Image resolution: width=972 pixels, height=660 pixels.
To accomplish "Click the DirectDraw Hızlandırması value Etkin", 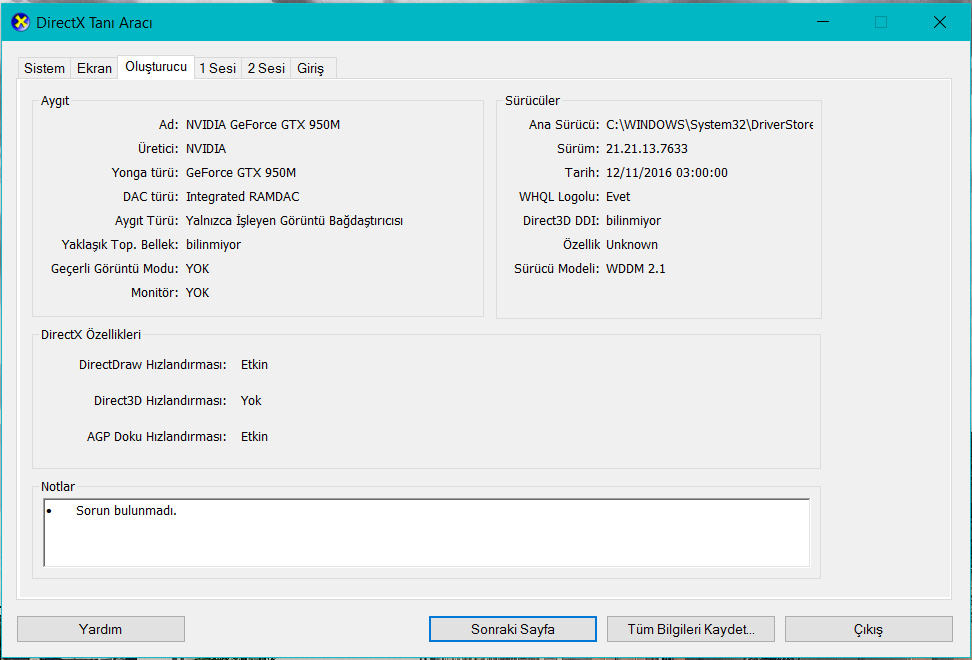I will pos(254,365).
